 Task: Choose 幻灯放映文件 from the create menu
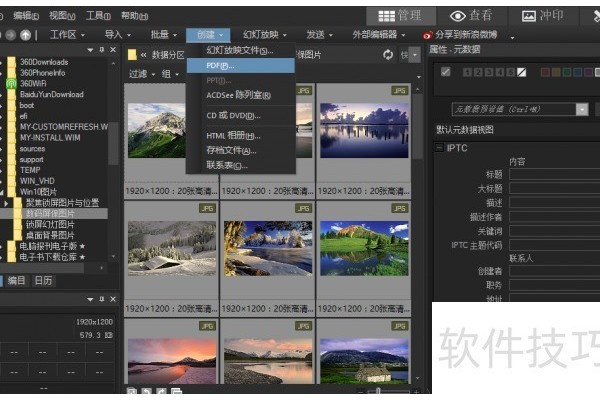(241, 50)
